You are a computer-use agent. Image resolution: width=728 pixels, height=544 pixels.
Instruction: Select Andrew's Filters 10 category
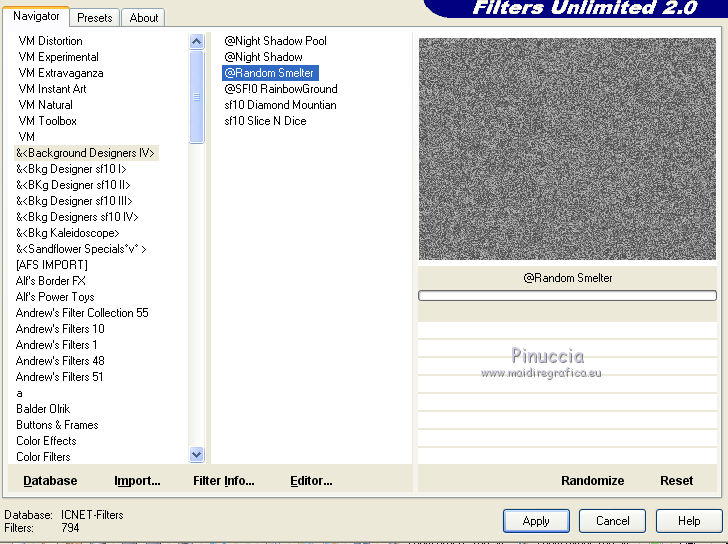pyautogui.click(x=60, y=329)
